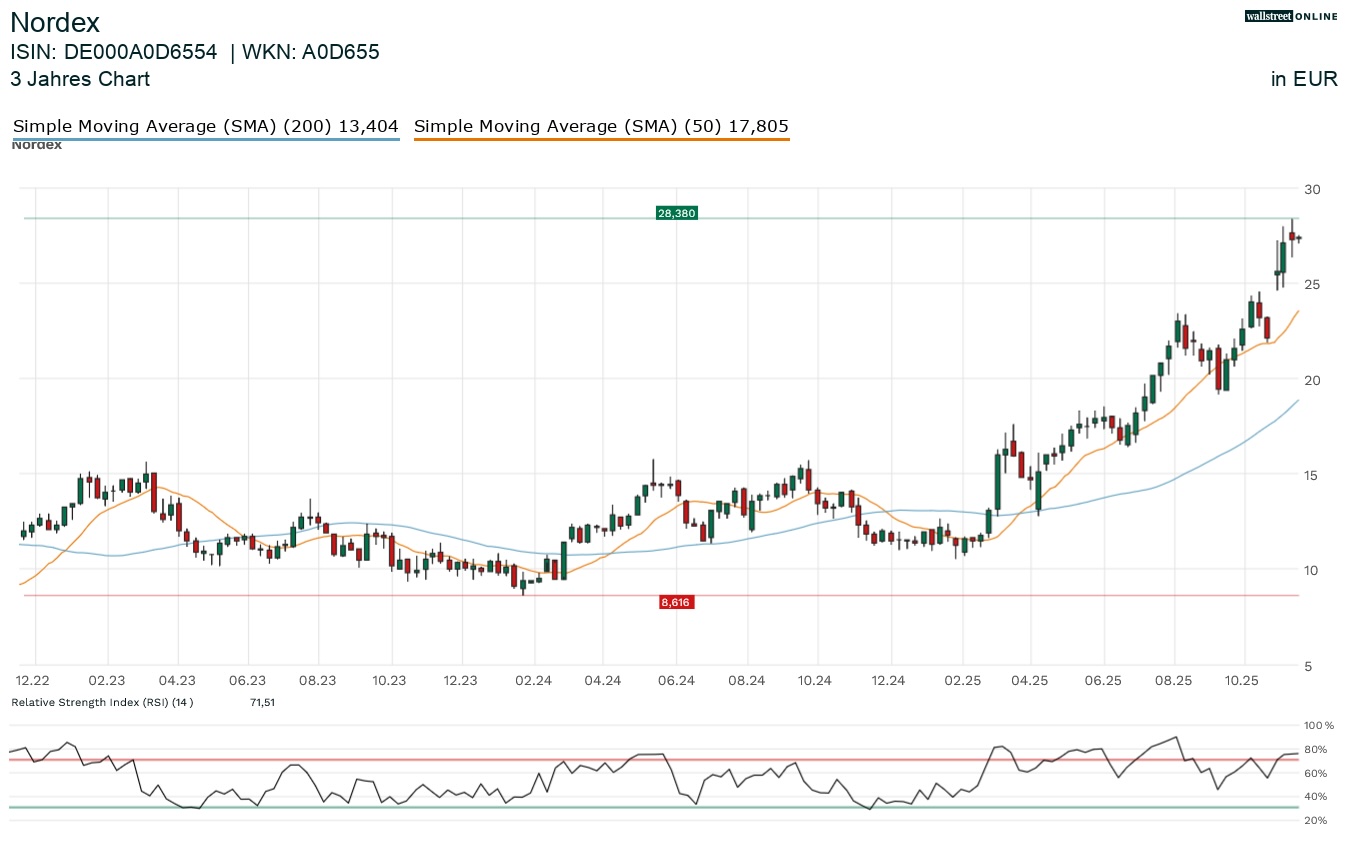Click the red 8,616 low price marker

tap(676, 602)
